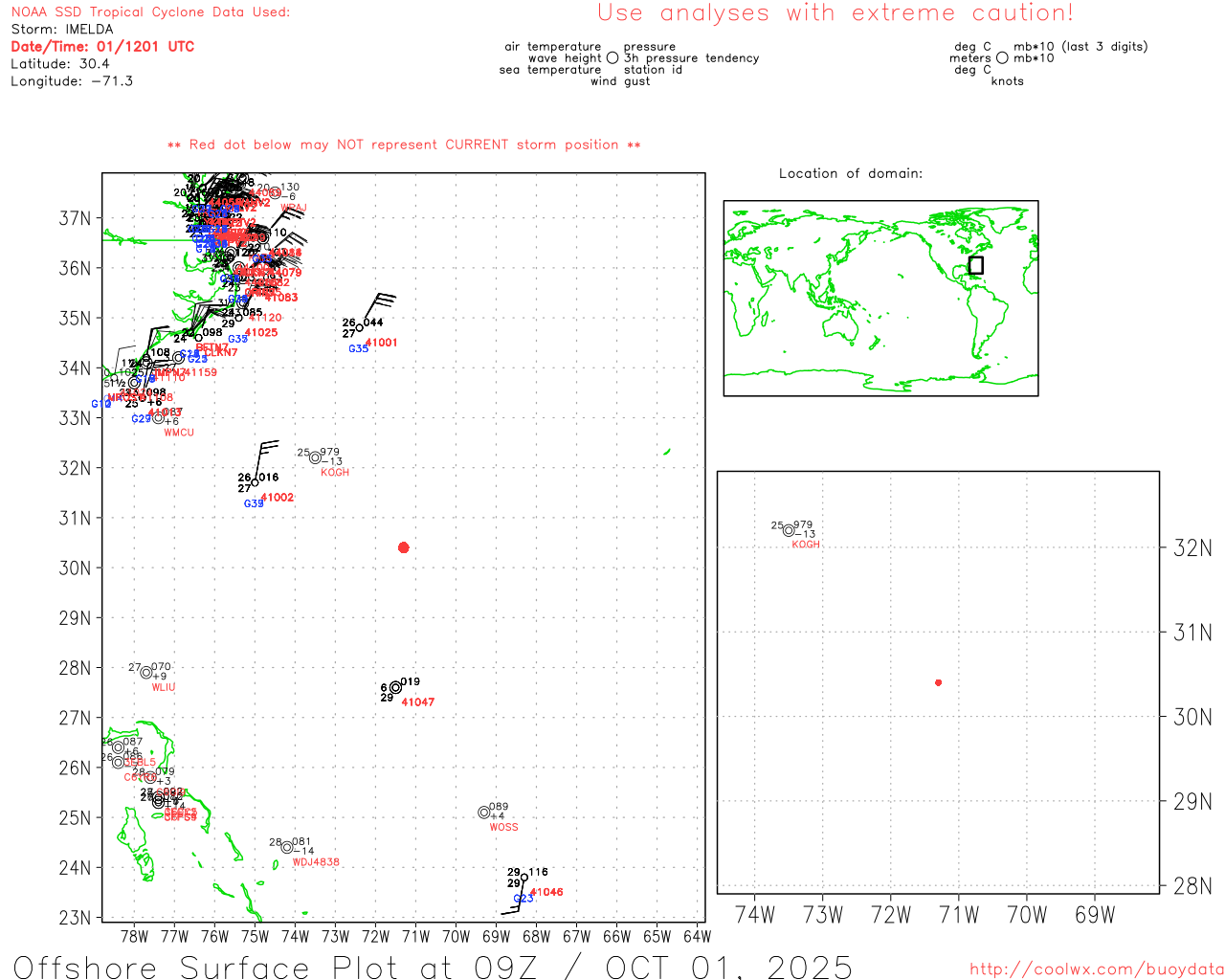
Task: Open the coolwx.com buoydata link
Action: point(1096,969)
